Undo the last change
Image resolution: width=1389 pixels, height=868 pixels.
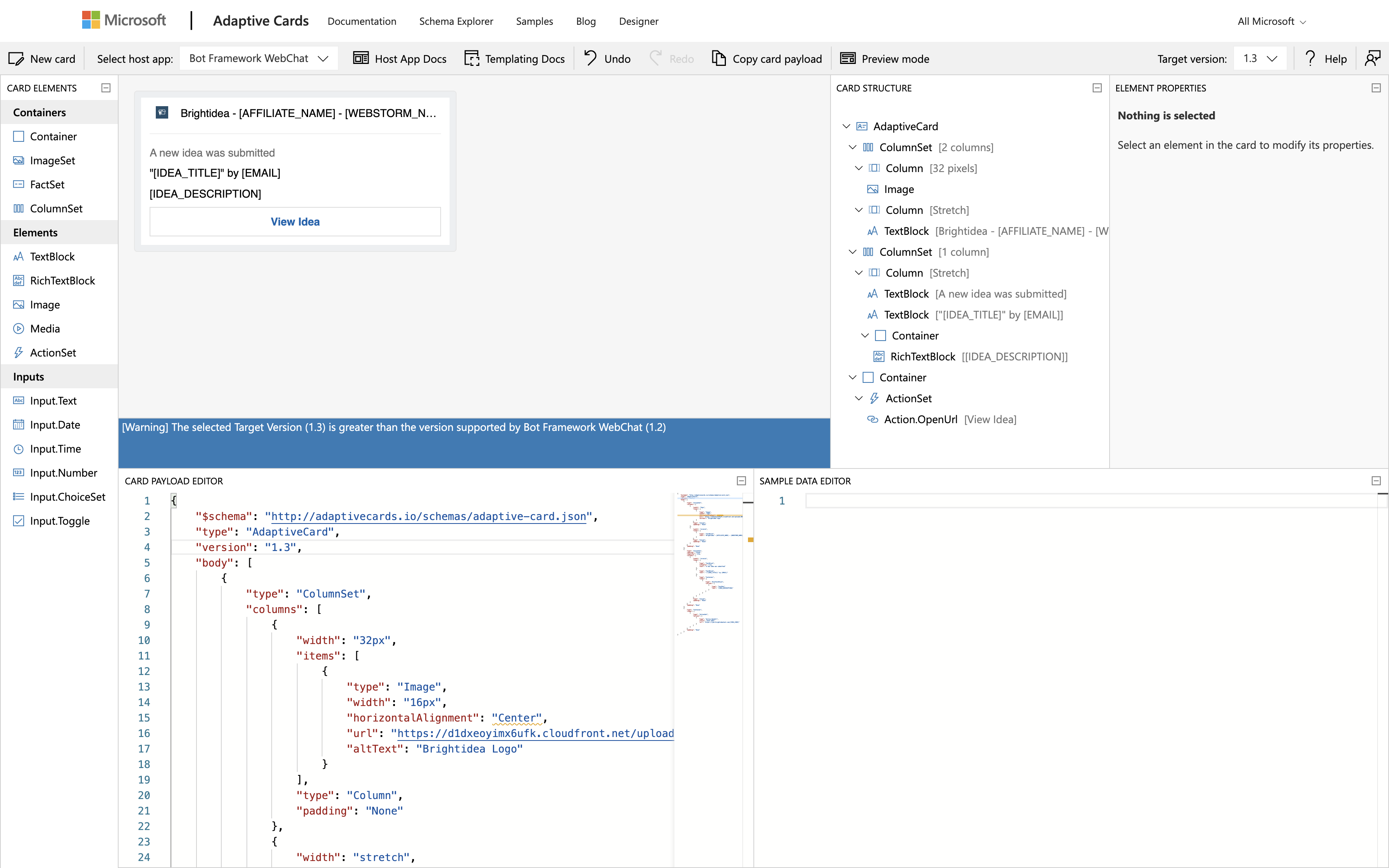point(607,59)
